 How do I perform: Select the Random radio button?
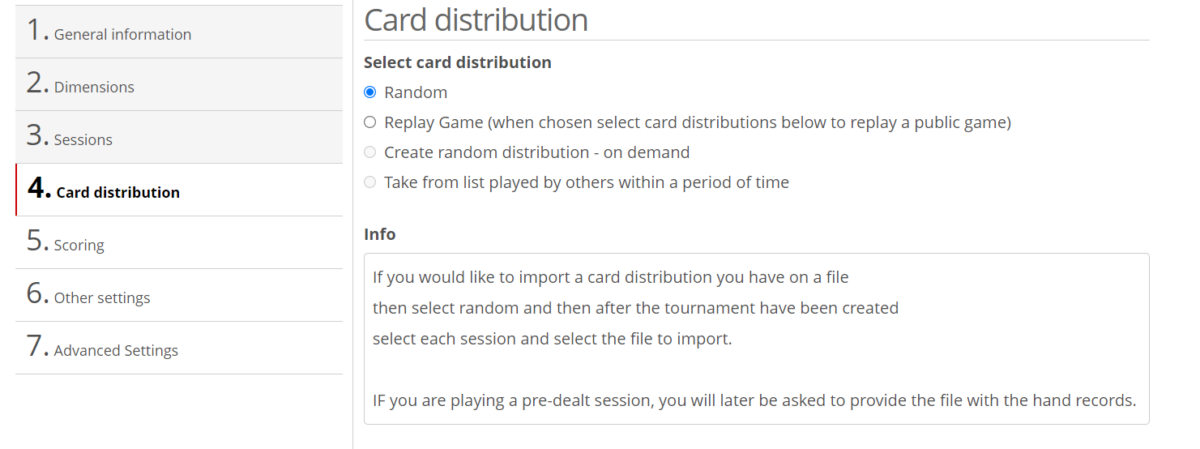coord(370,93)
